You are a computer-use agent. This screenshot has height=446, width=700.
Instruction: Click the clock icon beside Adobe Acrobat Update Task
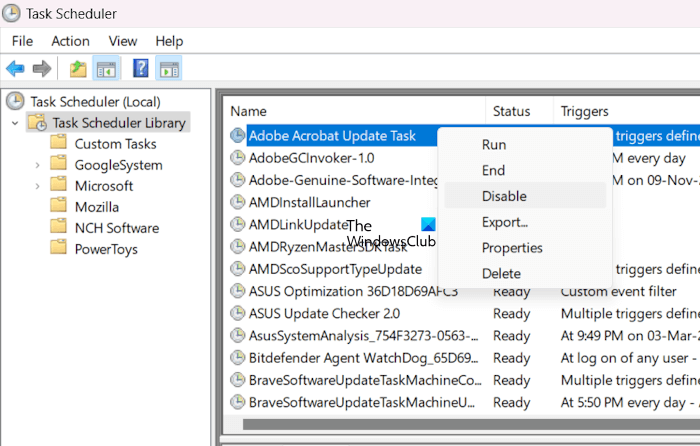click(238, 135)
